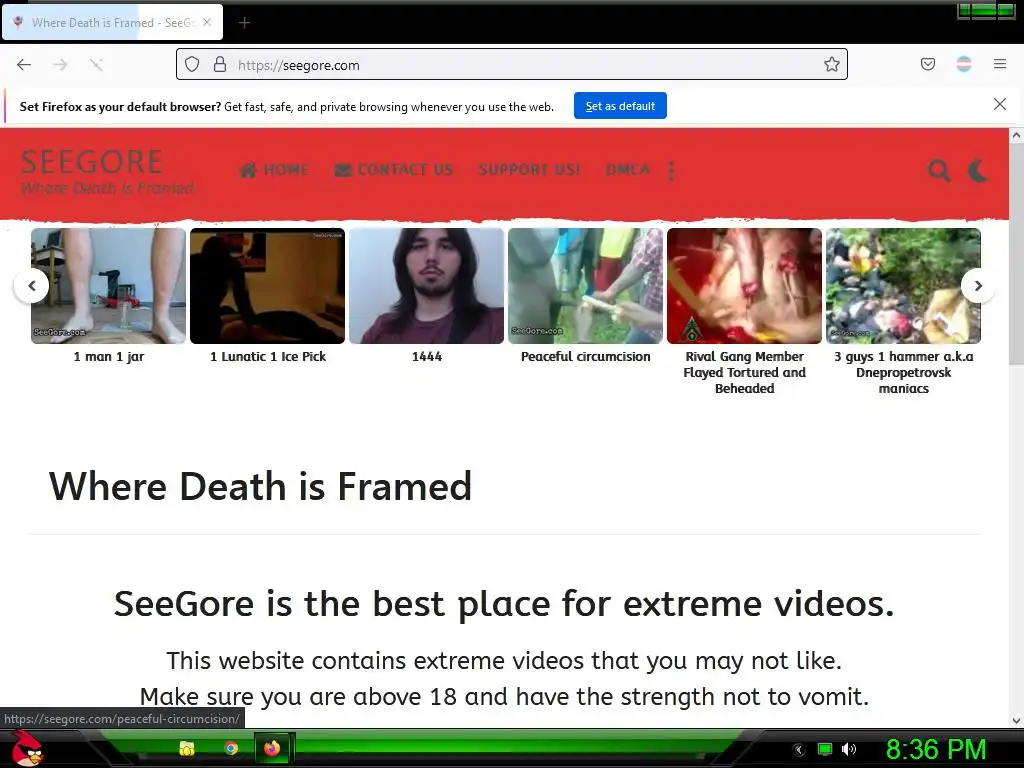Go back to the previous page
This screenshot has height=768, width=1024.
pyautogui.click(x=24, y=65)
